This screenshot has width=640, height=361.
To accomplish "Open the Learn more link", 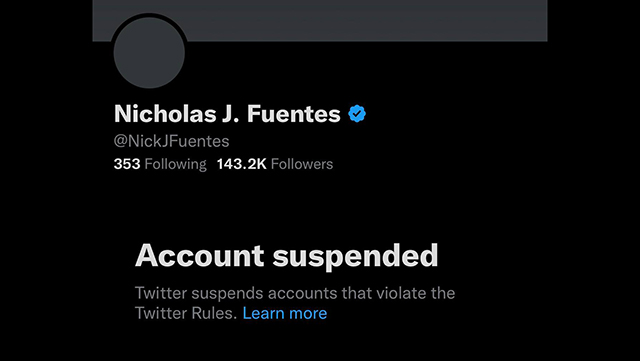I will [x=284, y=313].
